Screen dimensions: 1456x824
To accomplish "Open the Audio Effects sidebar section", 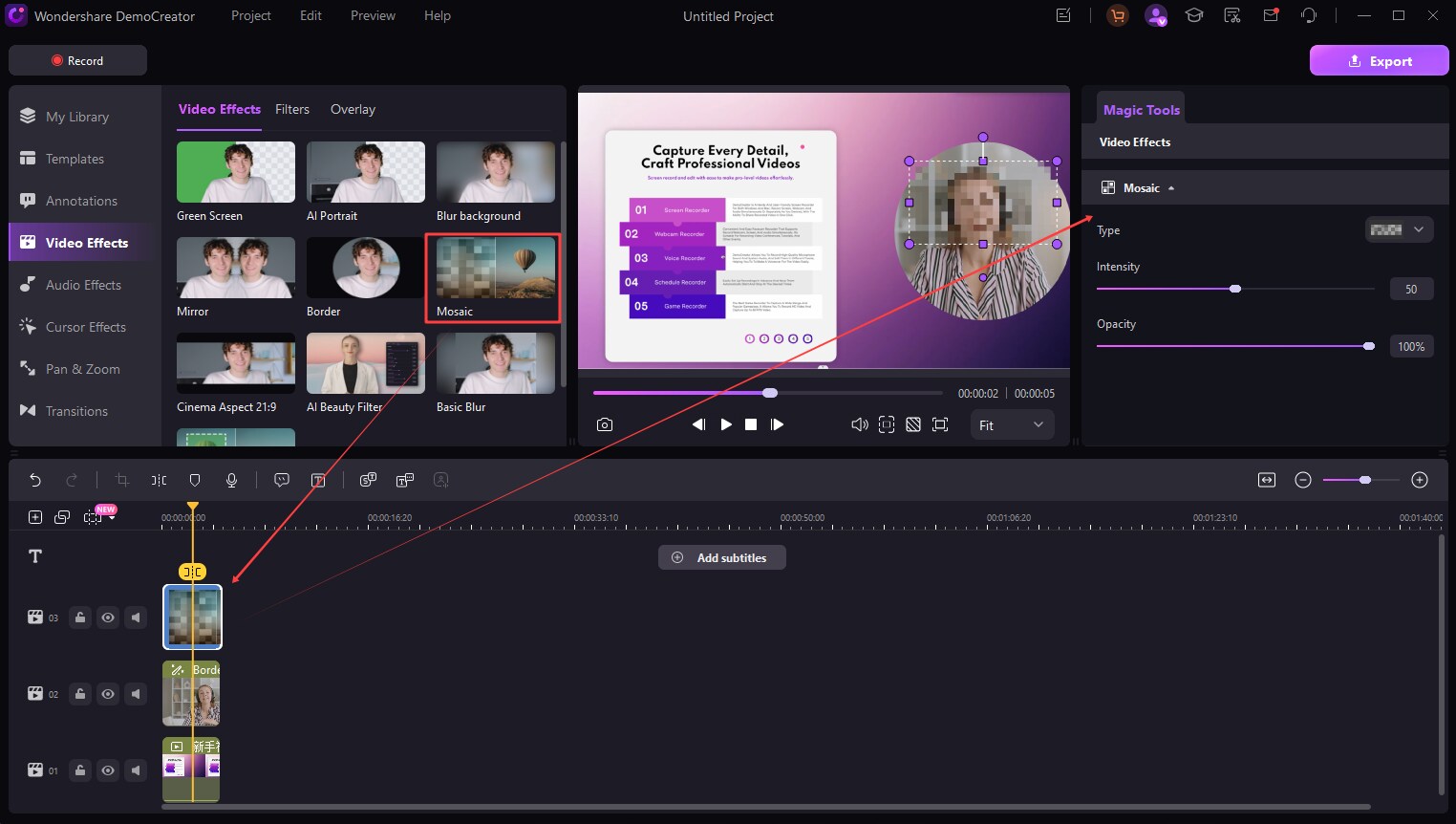I will pyautogui.click(x=83, y=285).
